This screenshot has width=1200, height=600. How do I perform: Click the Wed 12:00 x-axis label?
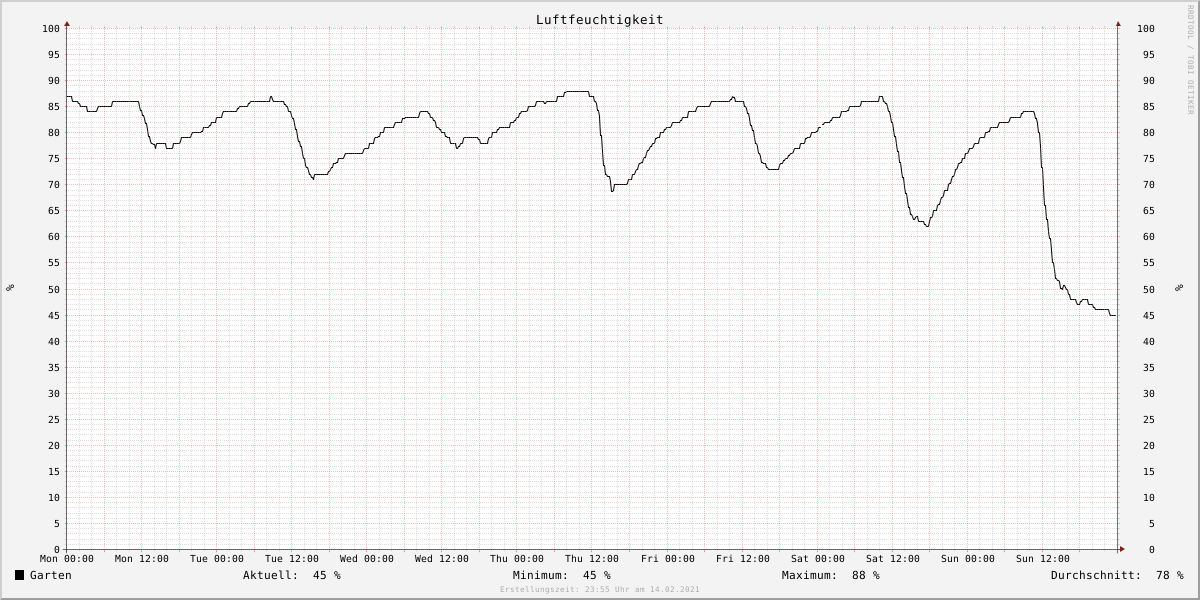coord(442,559)
